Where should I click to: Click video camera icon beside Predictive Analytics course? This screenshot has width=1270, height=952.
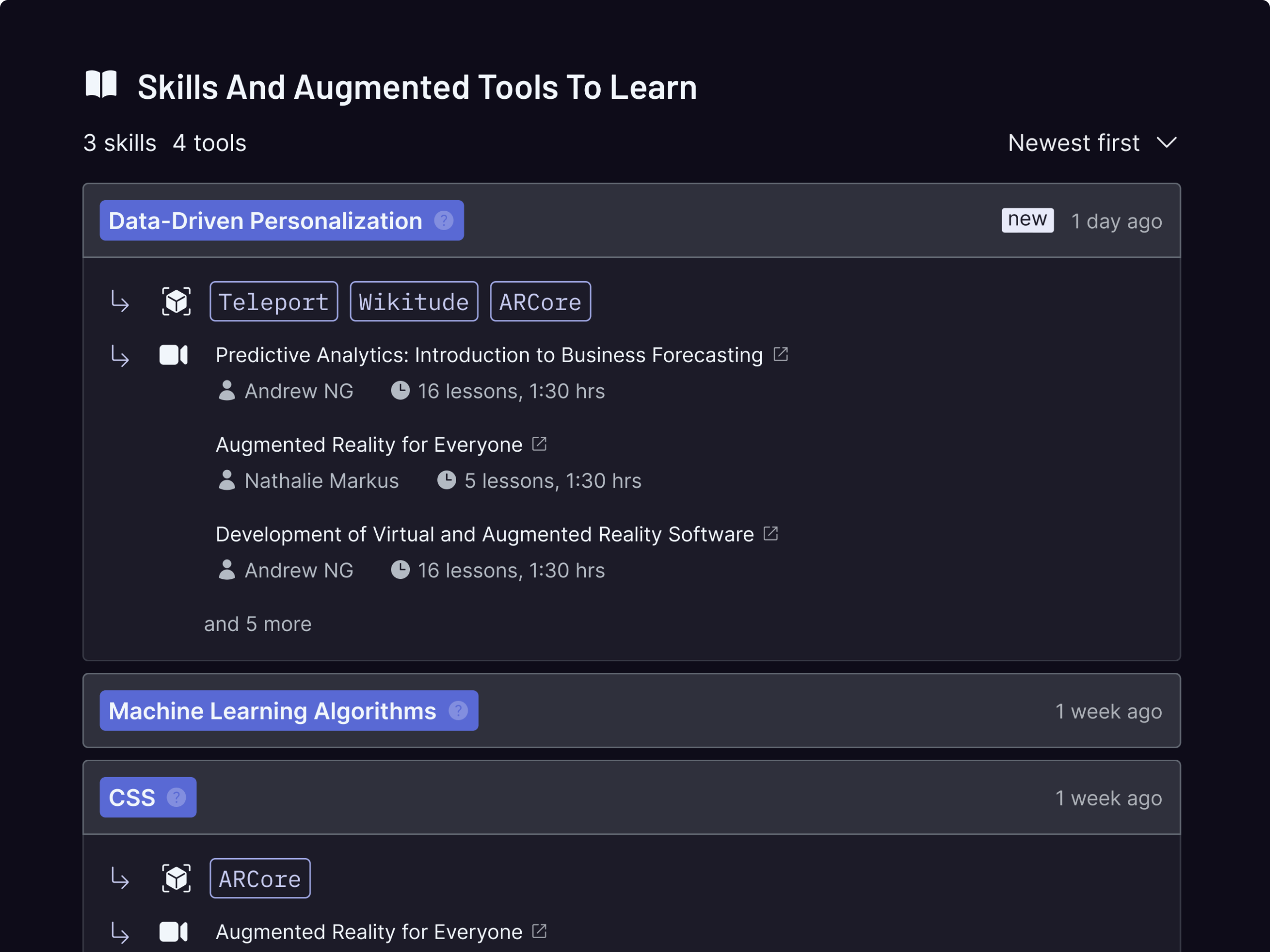coord(173,355)
